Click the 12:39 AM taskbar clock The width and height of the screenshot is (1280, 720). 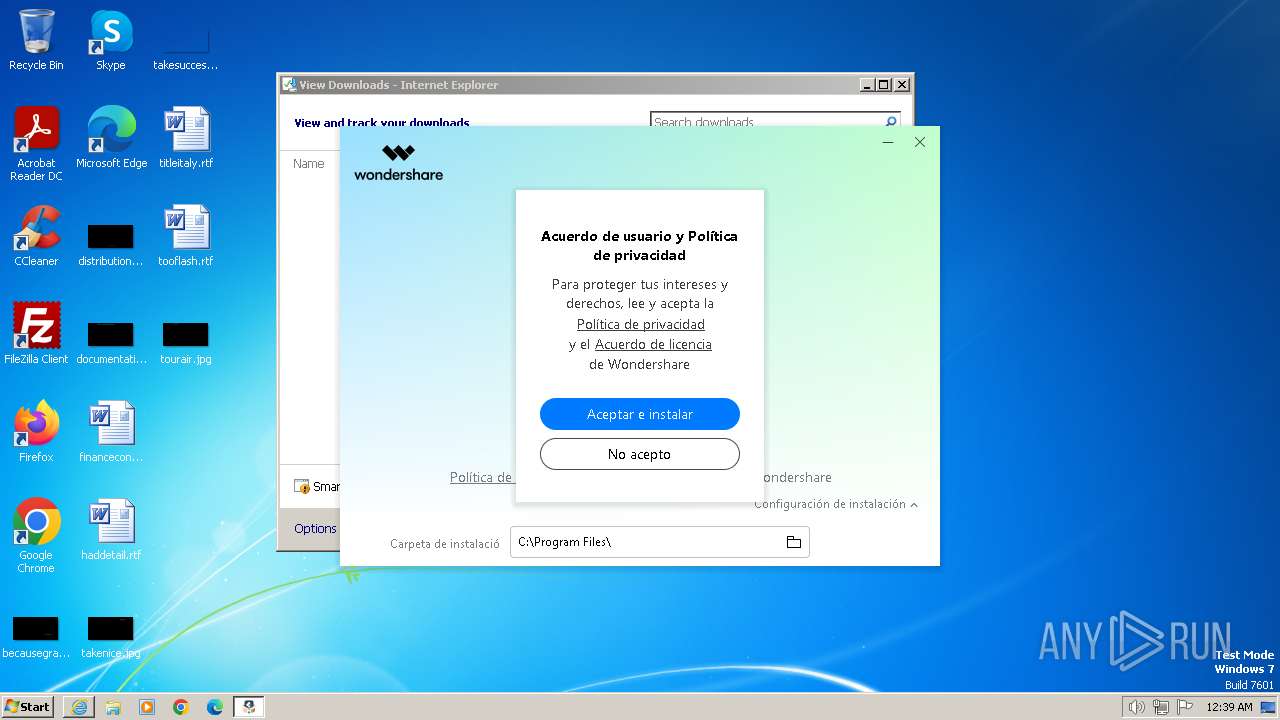tap(1229, 707)
